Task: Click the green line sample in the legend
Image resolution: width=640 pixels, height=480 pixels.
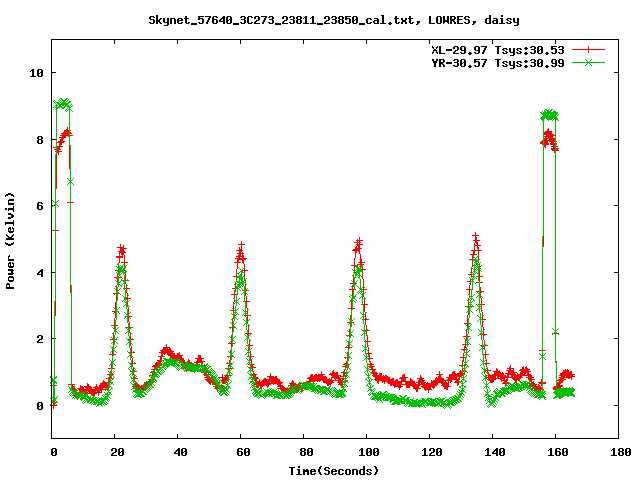Action: 588,62
